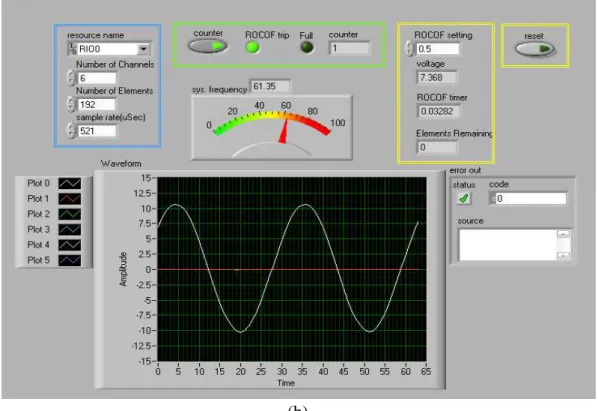Toggle the counter switch
This screenshot has width=598, height=411.
(x=207, y=46)
